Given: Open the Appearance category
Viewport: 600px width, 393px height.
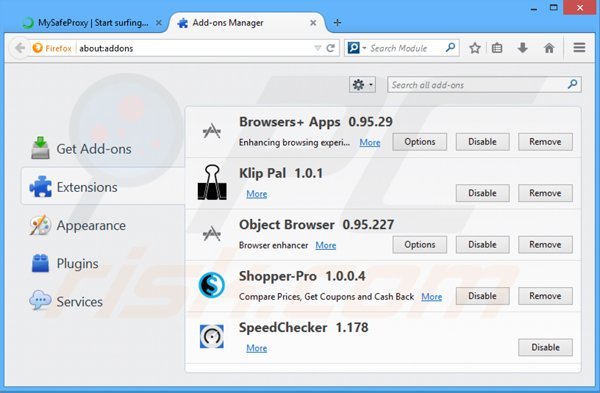Looking at the screenshot, I should pyautogui.click(x=78, y=225).
